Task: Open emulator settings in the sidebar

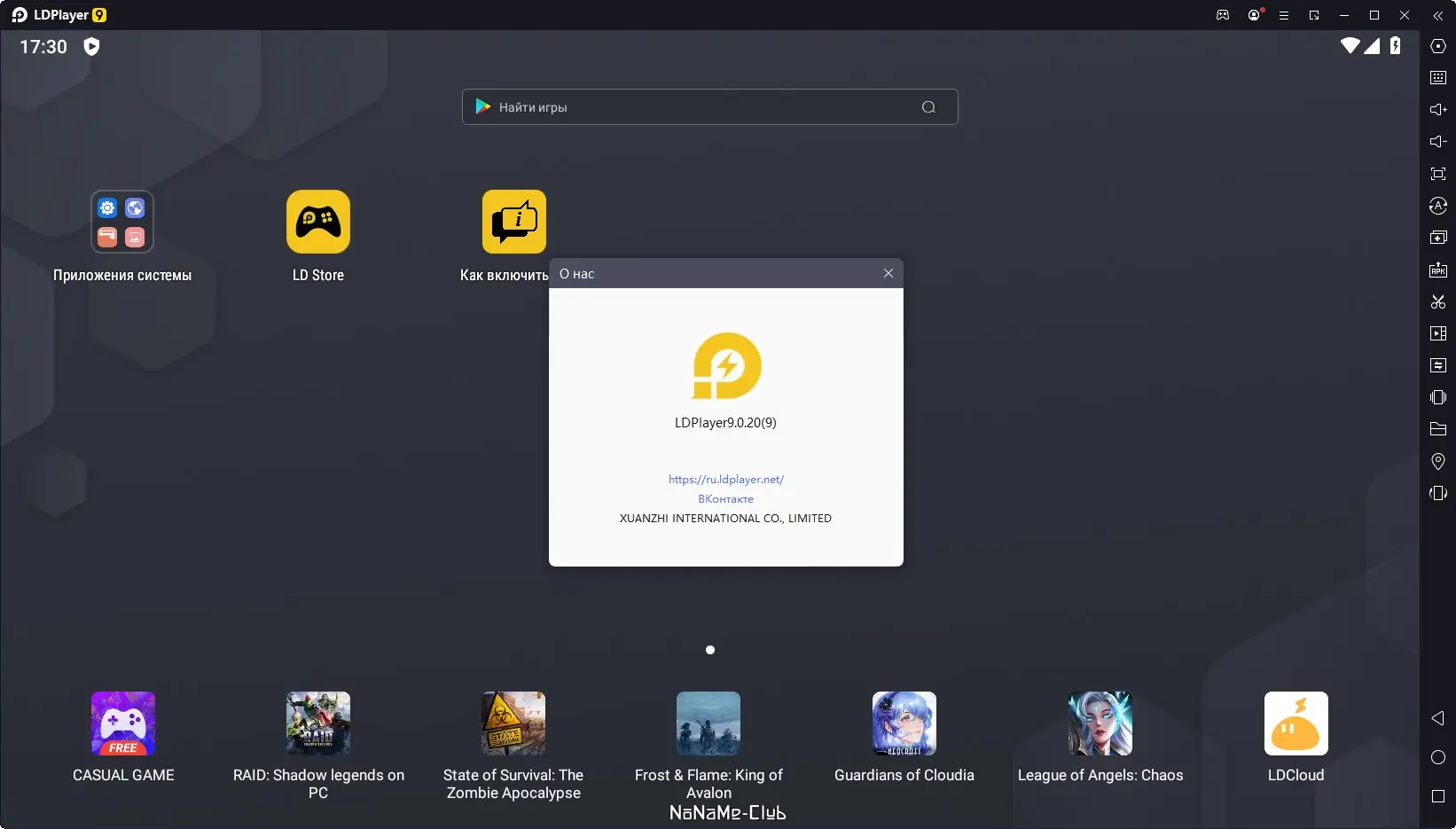Action: (x=1438, y=46)
